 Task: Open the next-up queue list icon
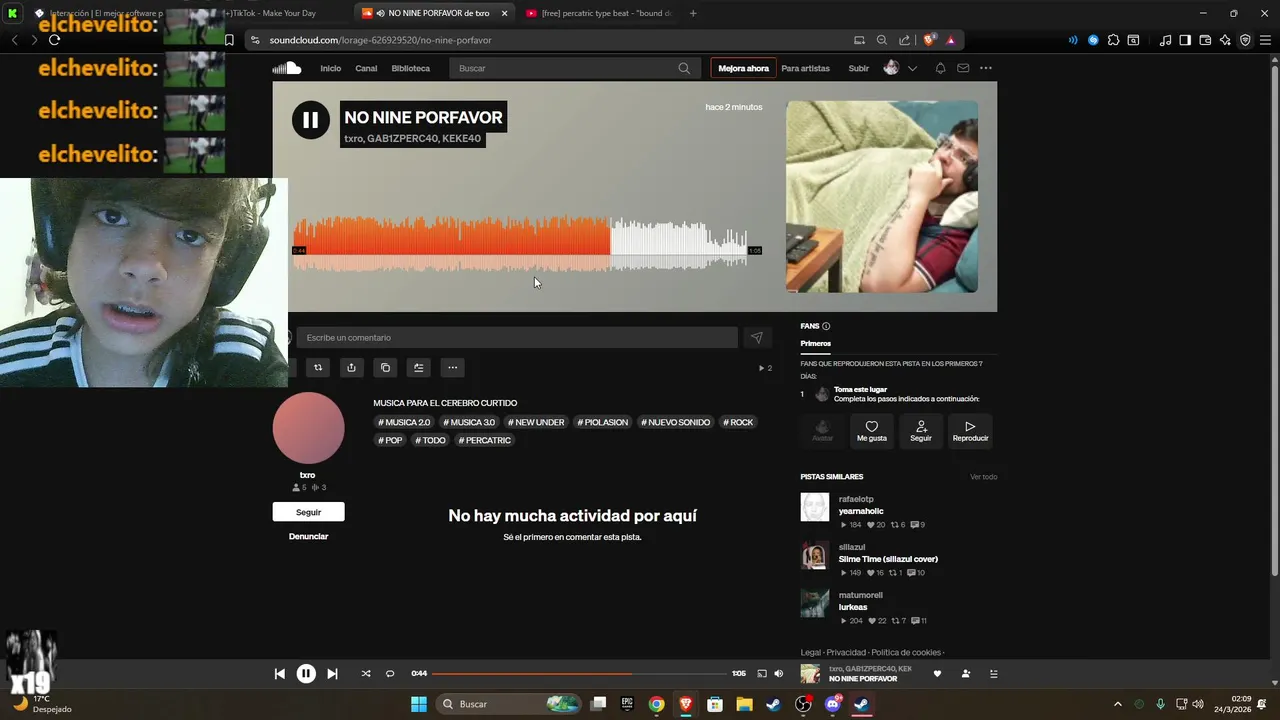pyautogui.click(x=993, y=674)
